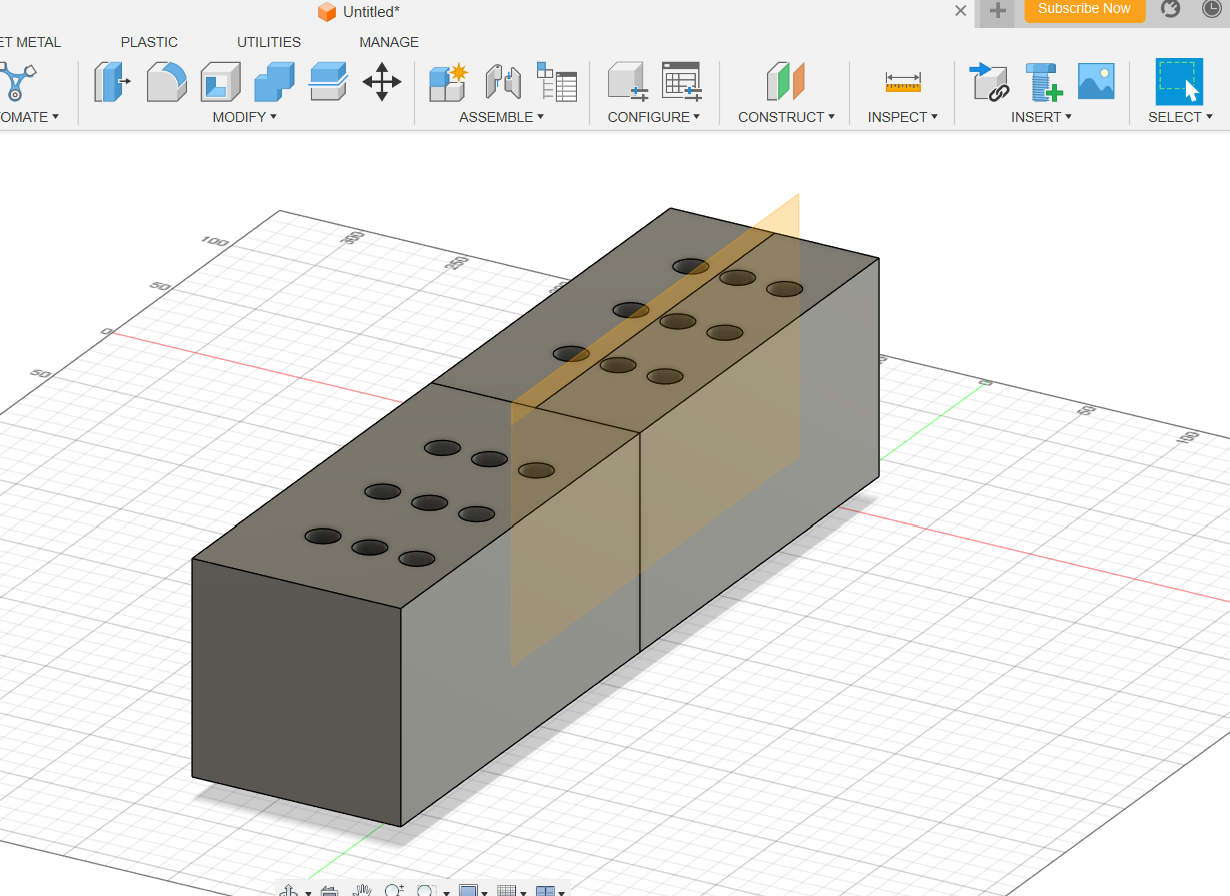Click the Subscribe Now button
This screenshot has height=896, width=1230.
point(1084,9)
